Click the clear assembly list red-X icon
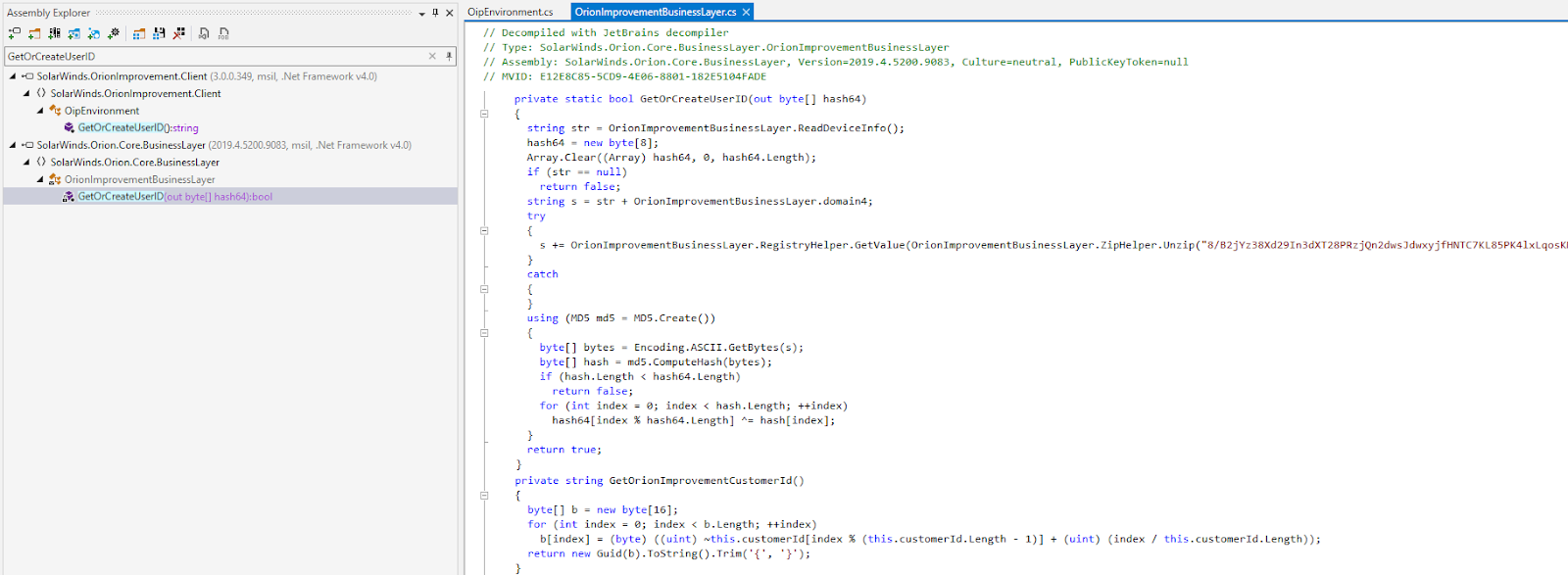Viewport: 1568px width, 575px height. [178, 33]
